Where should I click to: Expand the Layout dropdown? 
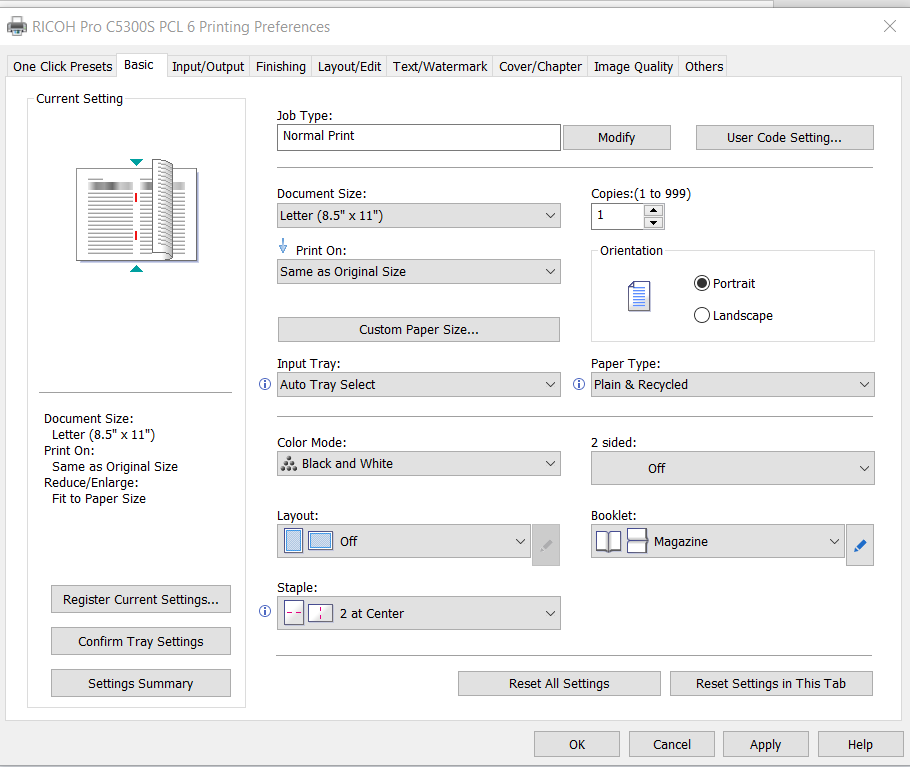(x=403, y=541)
